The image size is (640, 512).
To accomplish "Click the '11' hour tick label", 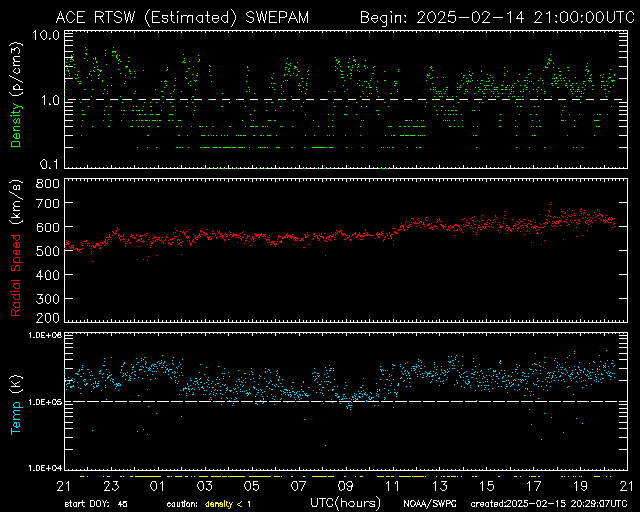I will click(x=392, y=486).
